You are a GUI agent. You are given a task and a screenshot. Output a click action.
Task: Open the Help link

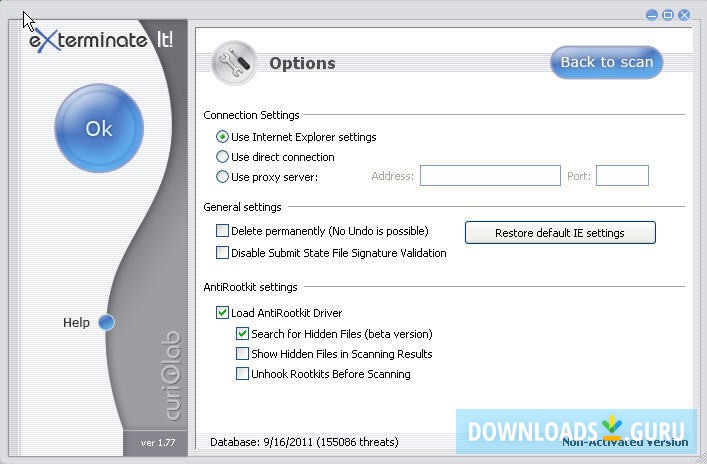click(76, 322)
